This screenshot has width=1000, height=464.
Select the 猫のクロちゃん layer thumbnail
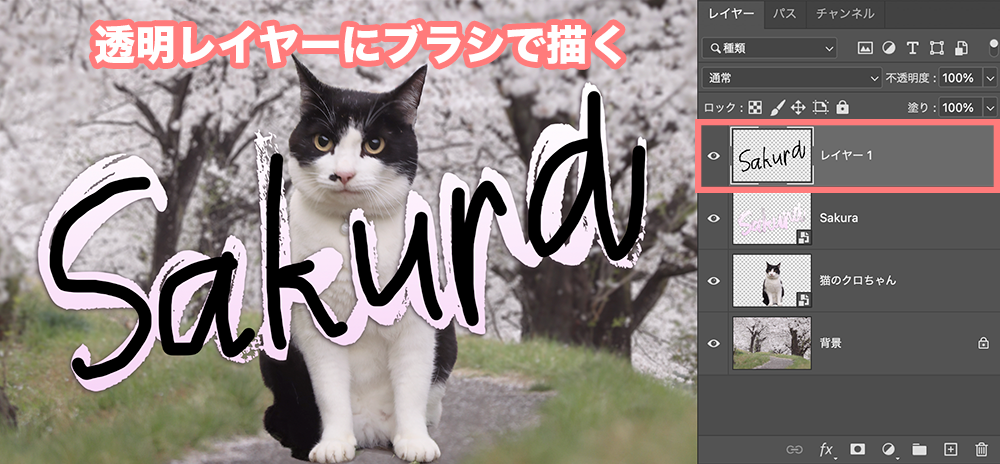(x=772, y=280)
